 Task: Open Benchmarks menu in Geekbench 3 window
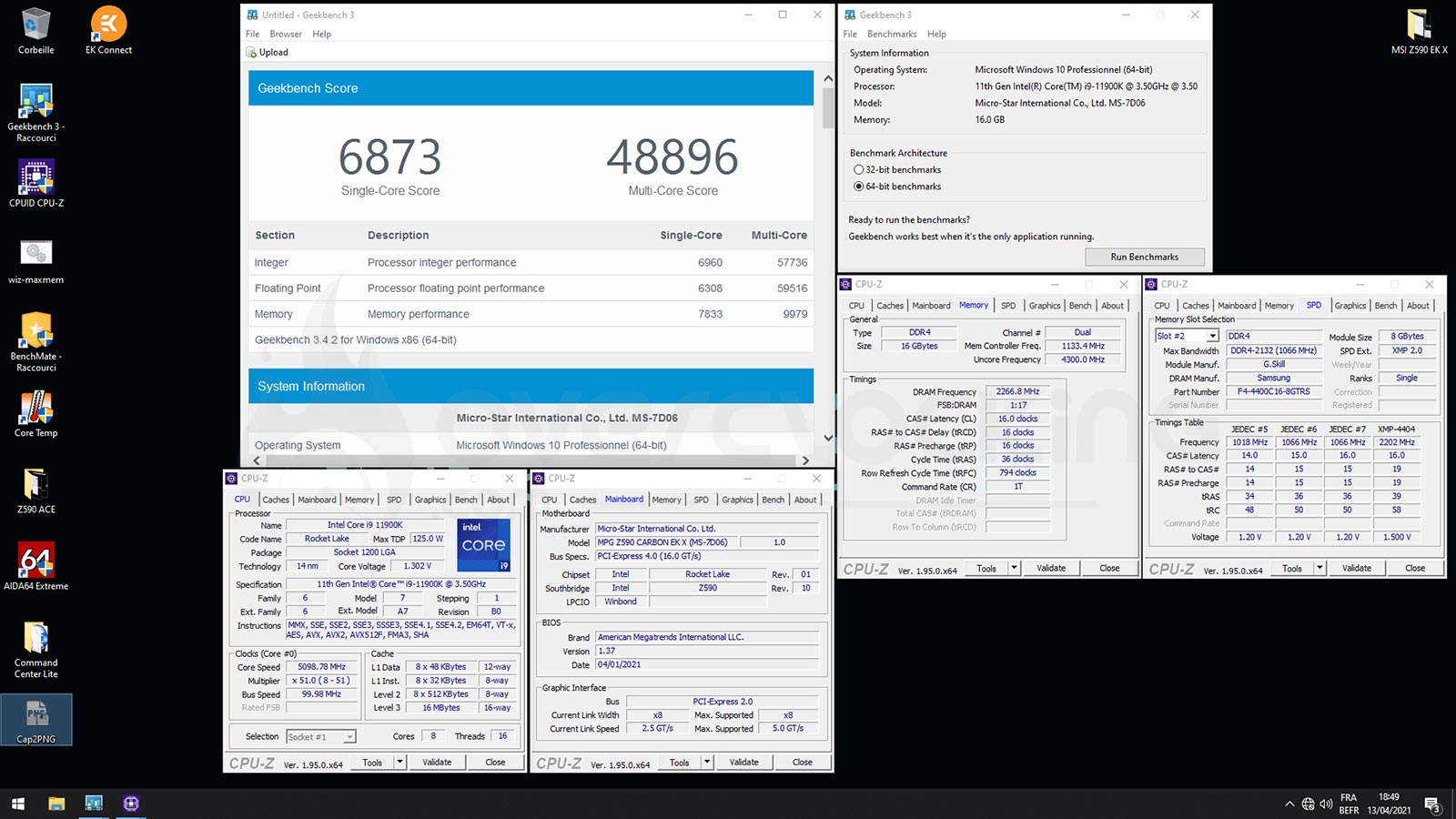892,34
